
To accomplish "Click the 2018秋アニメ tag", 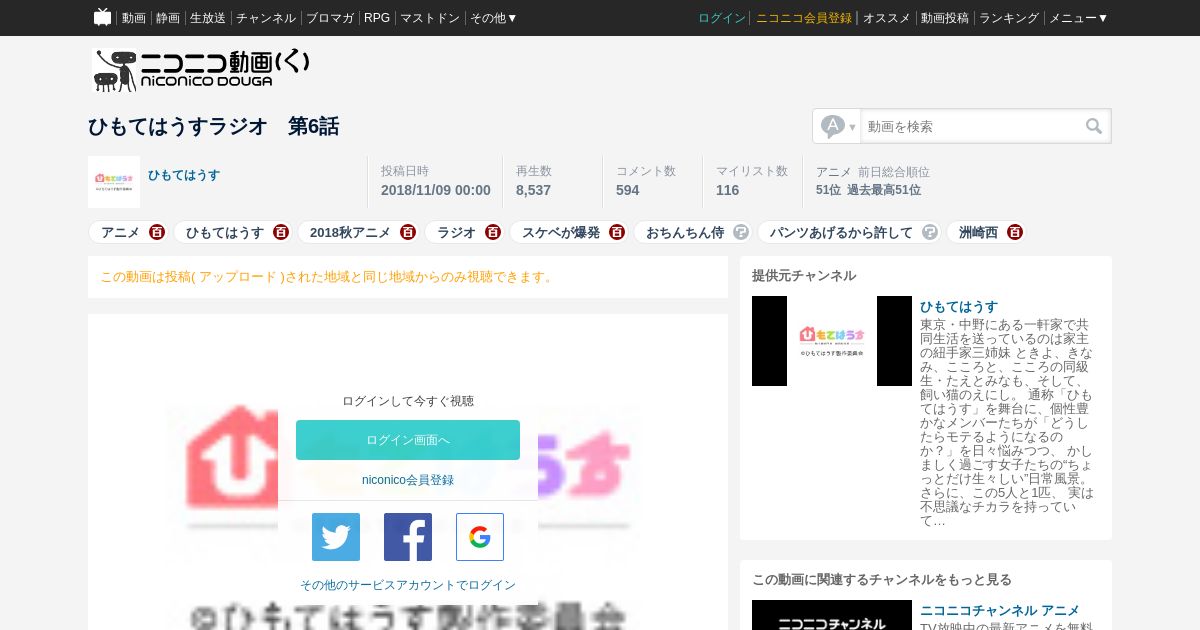I will [350, 232].
